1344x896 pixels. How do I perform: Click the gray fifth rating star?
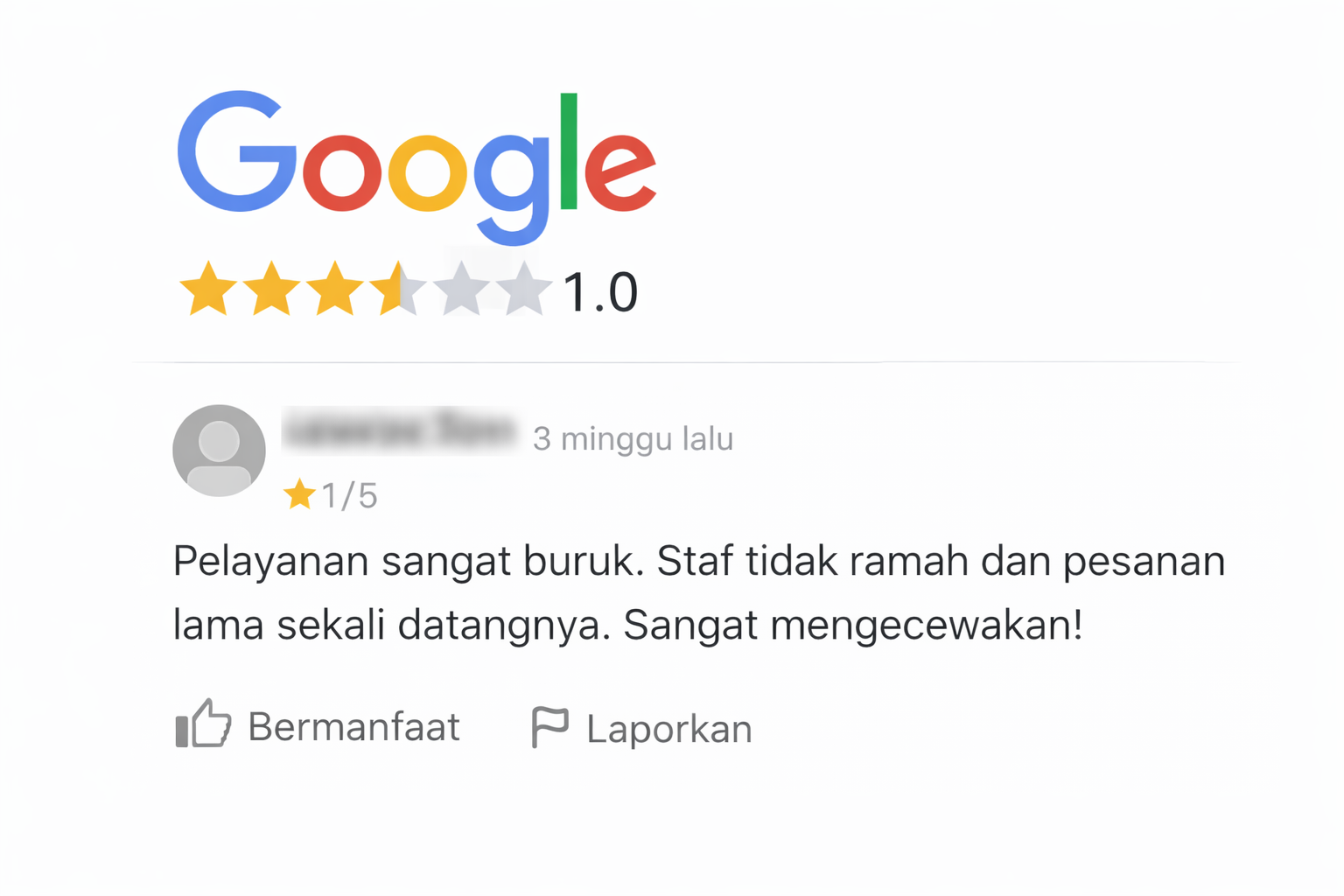pos(461,289)
